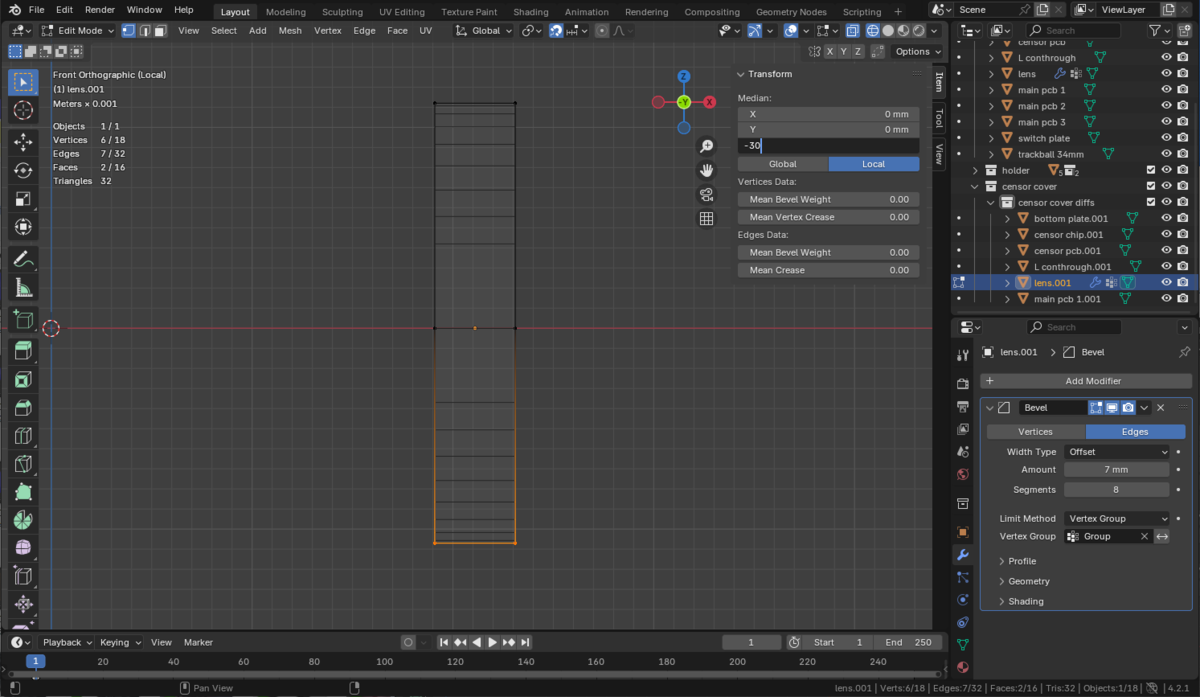Select the Cursor tool in the toolbar
1200x697 pixels.
tap(22, 111)
